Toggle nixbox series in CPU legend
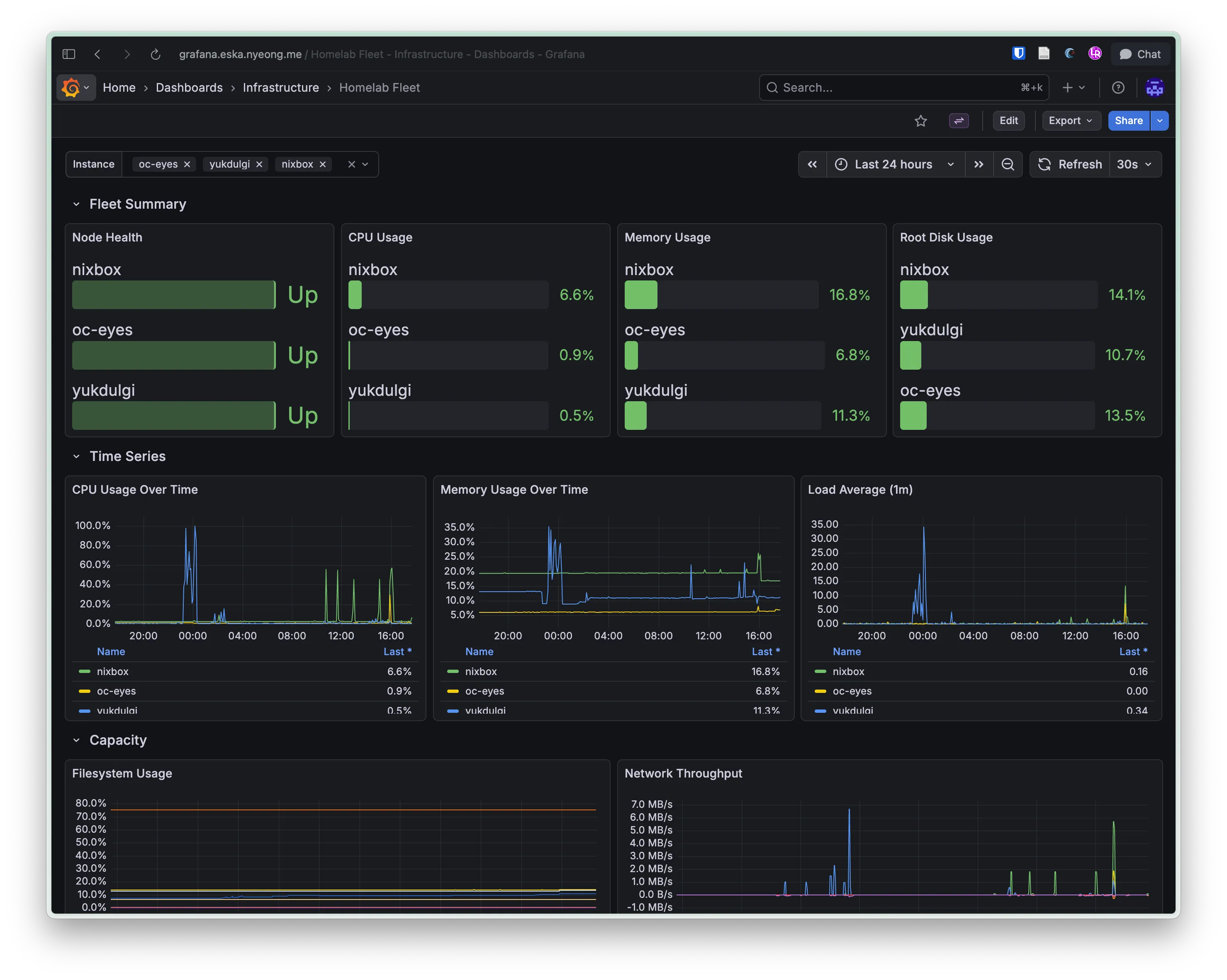This screenshot has width=1227, height=980. pos(113,672)
